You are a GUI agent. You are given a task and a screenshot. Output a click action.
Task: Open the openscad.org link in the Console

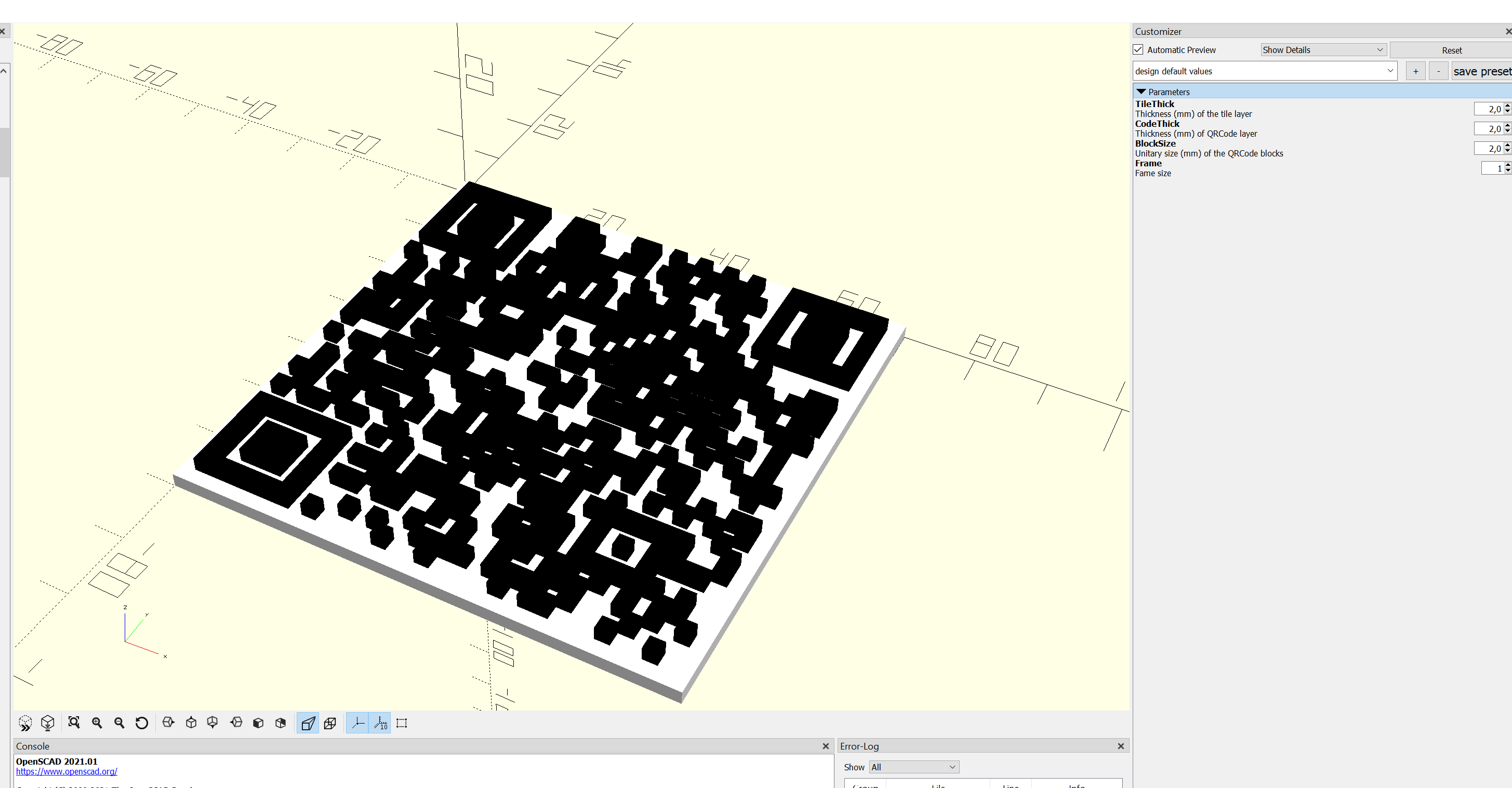(67, 771)
